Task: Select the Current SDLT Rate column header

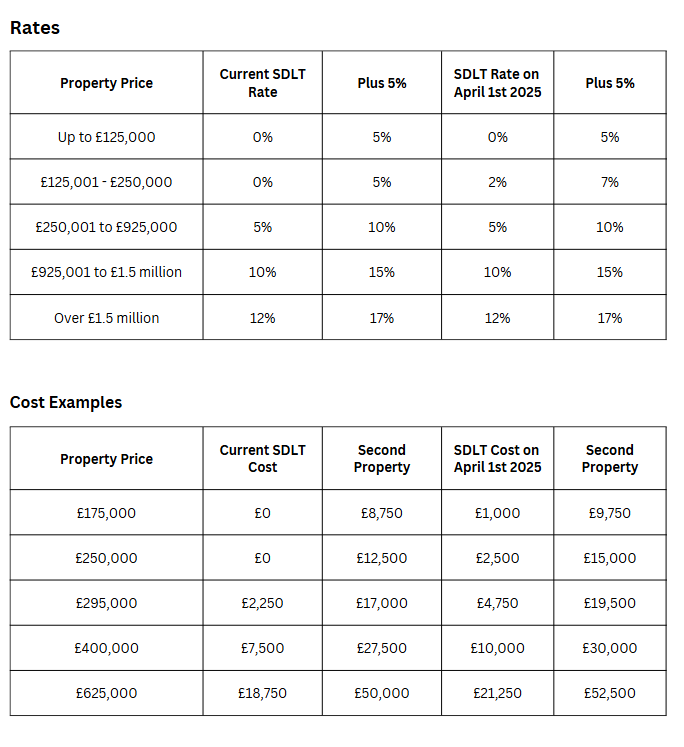Action: point(262,83)
